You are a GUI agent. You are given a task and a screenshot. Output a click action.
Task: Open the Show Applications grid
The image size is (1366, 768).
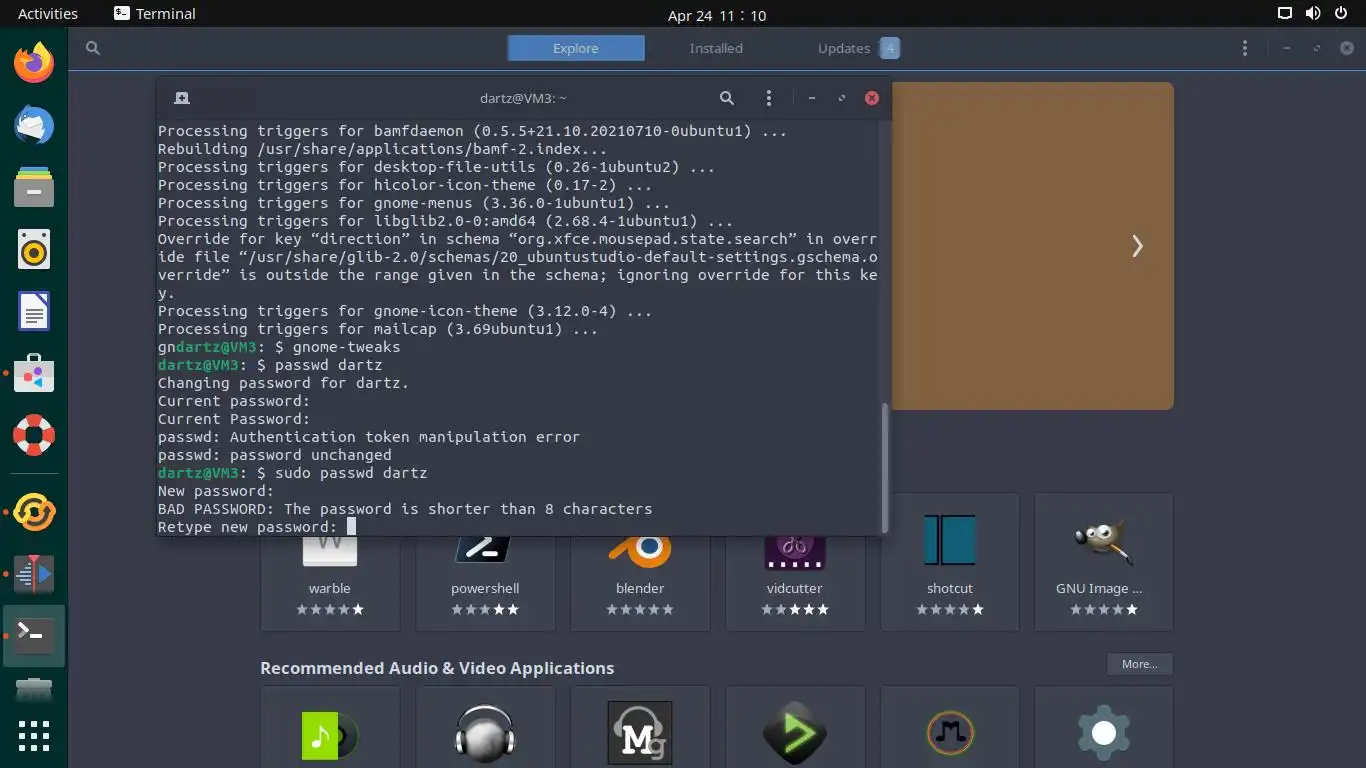(x=34, y=736)
